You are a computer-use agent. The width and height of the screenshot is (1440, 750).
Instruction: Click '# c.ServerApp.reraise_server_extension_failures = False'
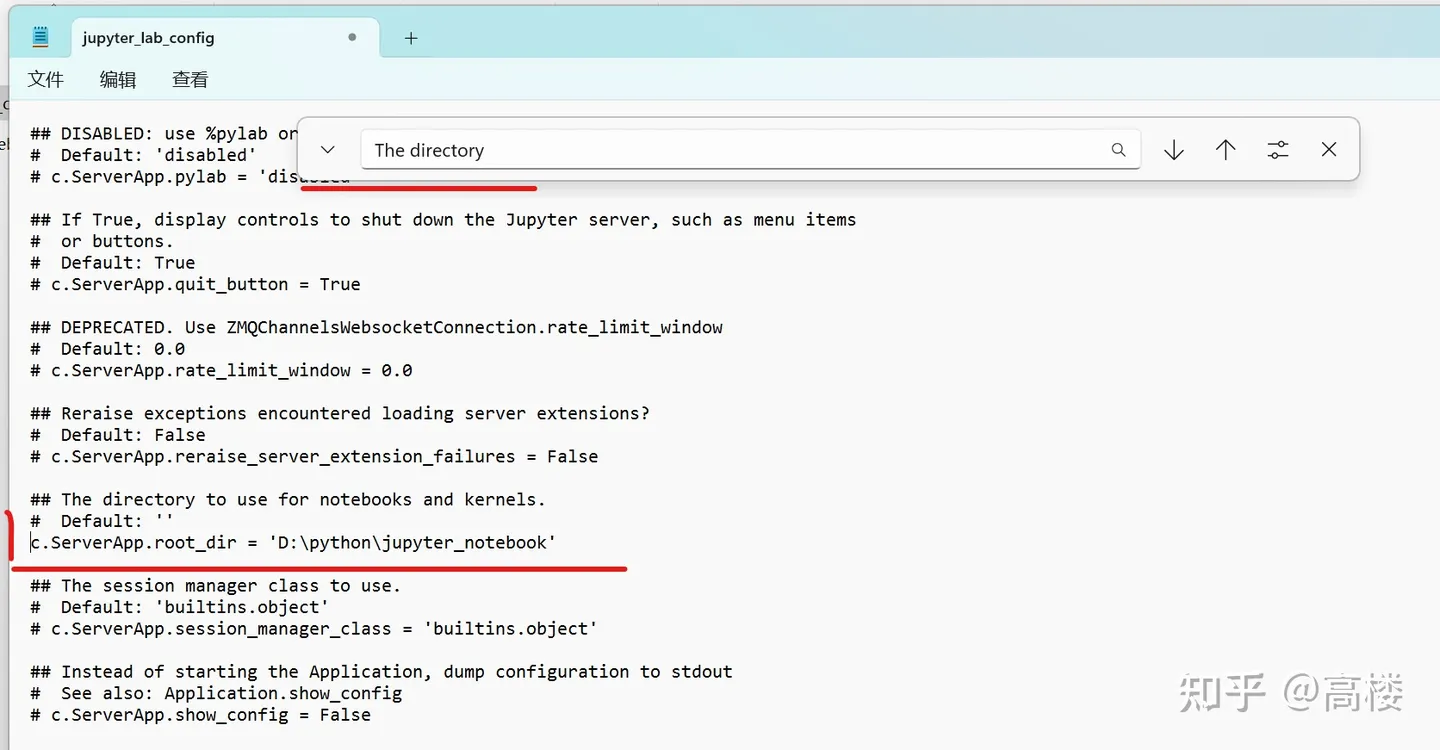point(314,456)
